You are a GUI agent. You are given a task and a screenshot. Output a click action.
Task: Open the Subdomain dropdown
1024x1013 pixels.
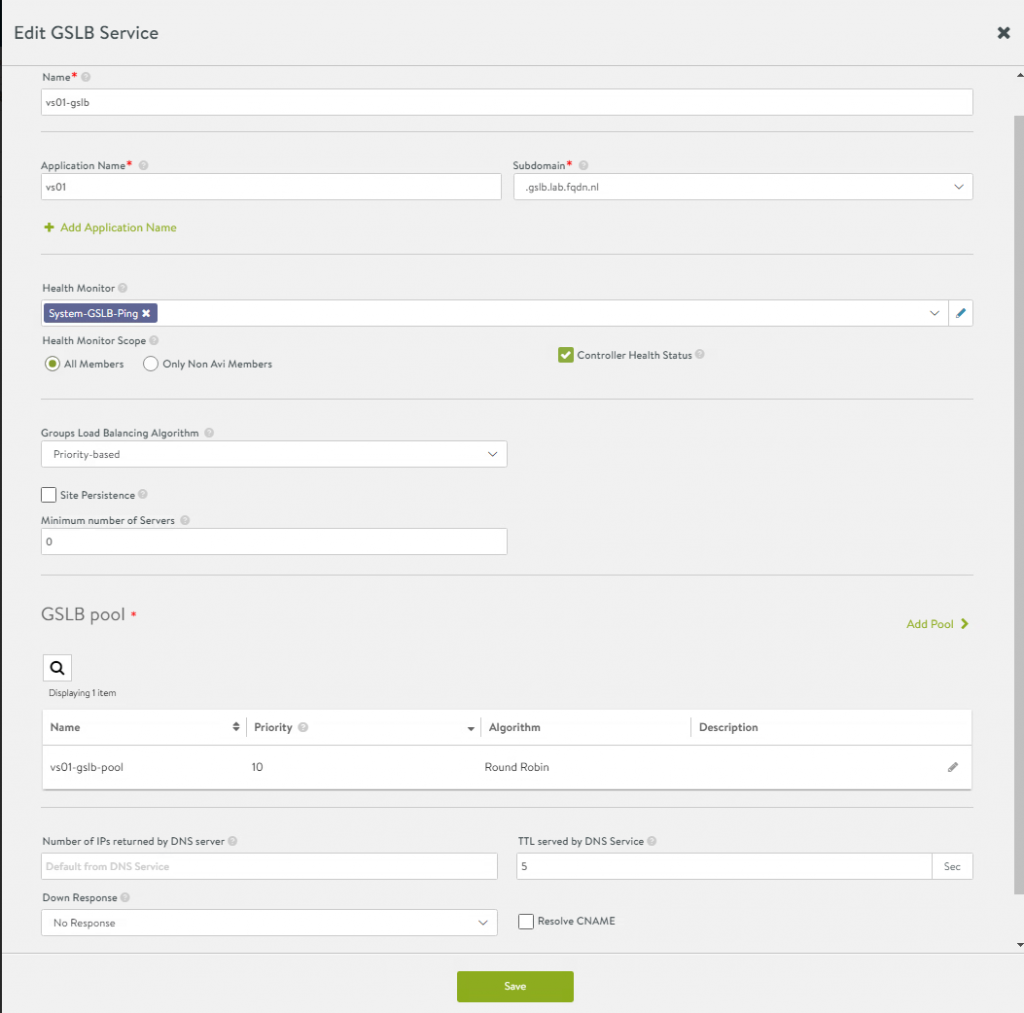[742, 187]
